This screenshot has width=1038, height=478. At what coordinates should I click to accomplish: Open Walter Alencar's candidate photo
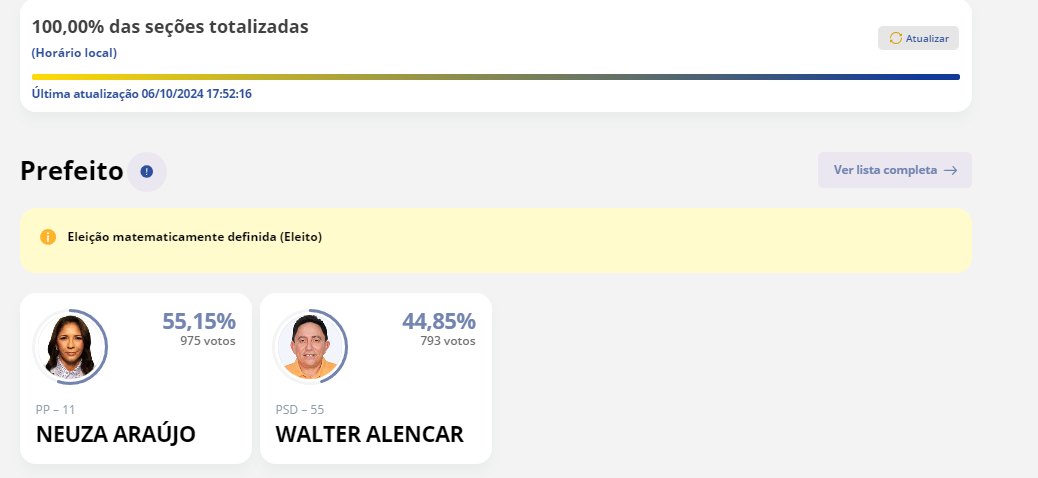[310, 347]
